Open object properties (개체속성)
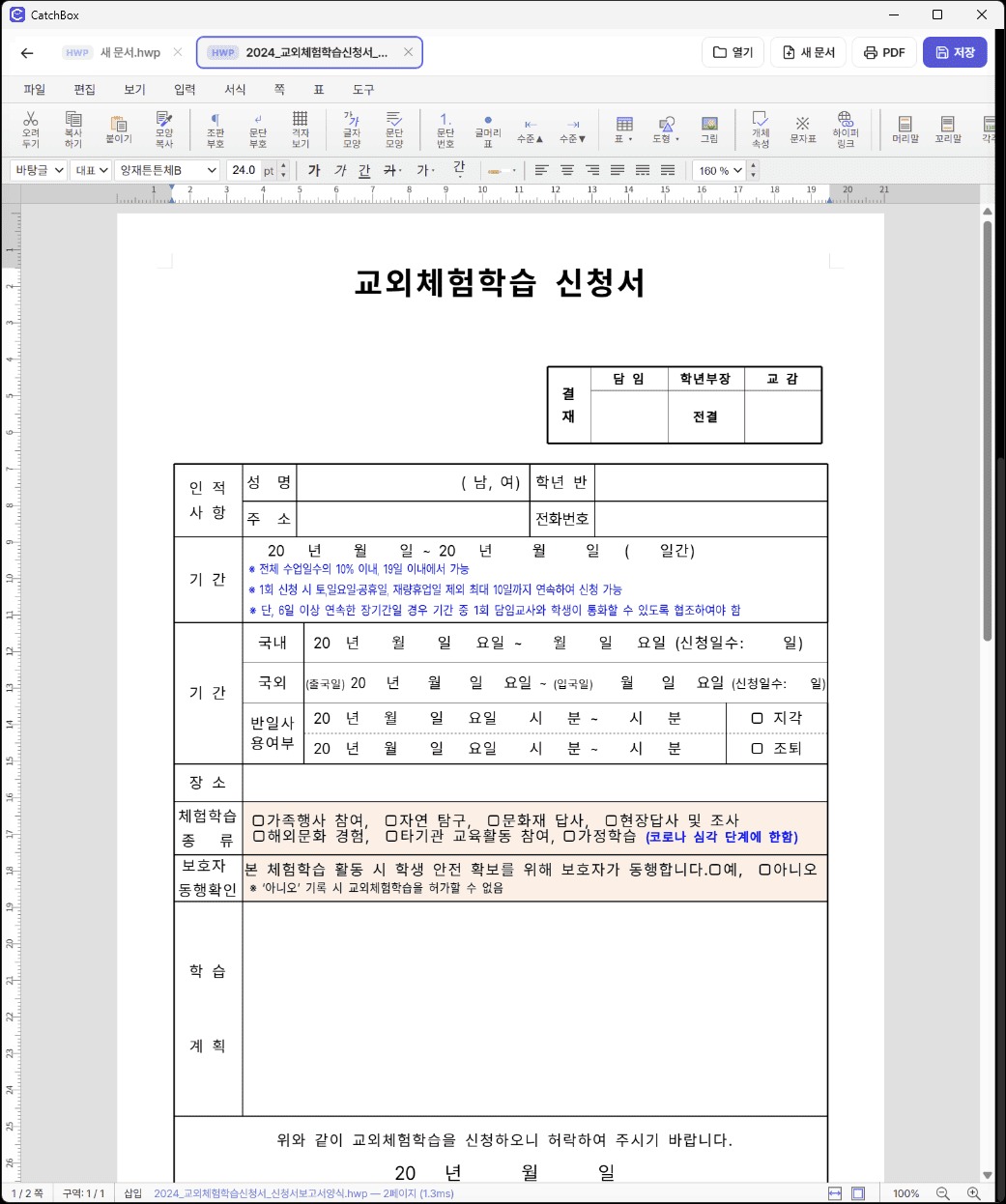1006x1204 pixels. 761,129
